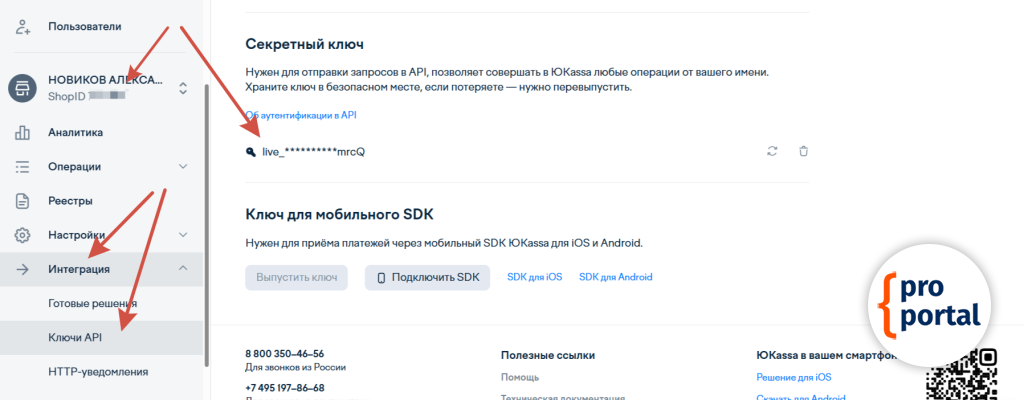Click the Операции list icon
1024x400 pixels.
tap(23, 167)
